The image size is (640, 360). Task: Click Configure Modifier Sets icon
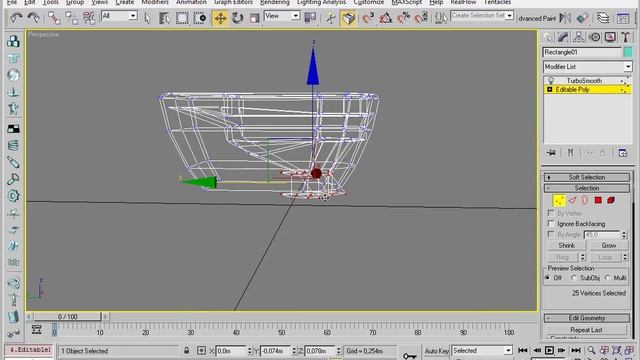pyautogui.click(x=622, y=153)
